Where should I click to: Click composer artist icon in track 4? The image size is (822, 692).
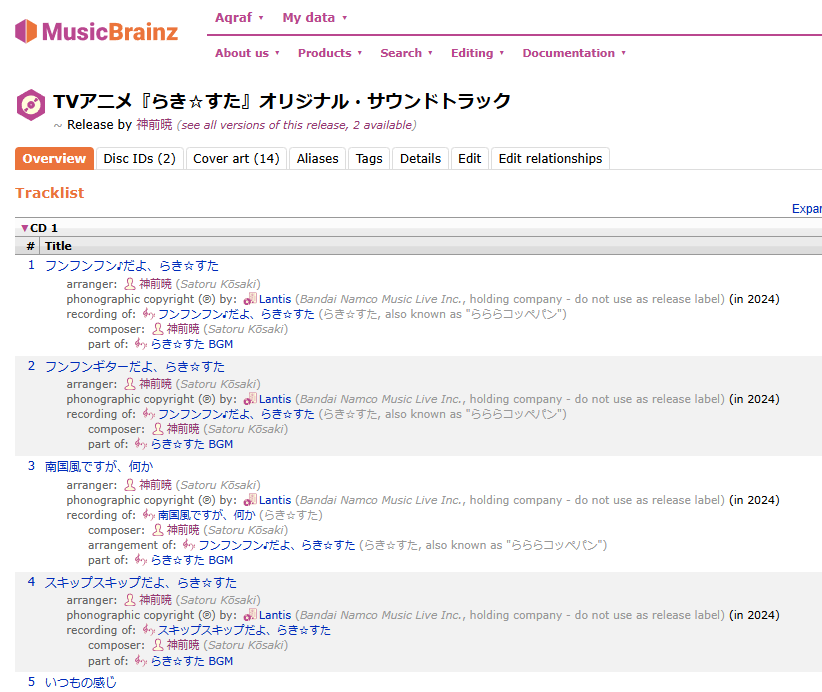[x=157, y=645]
